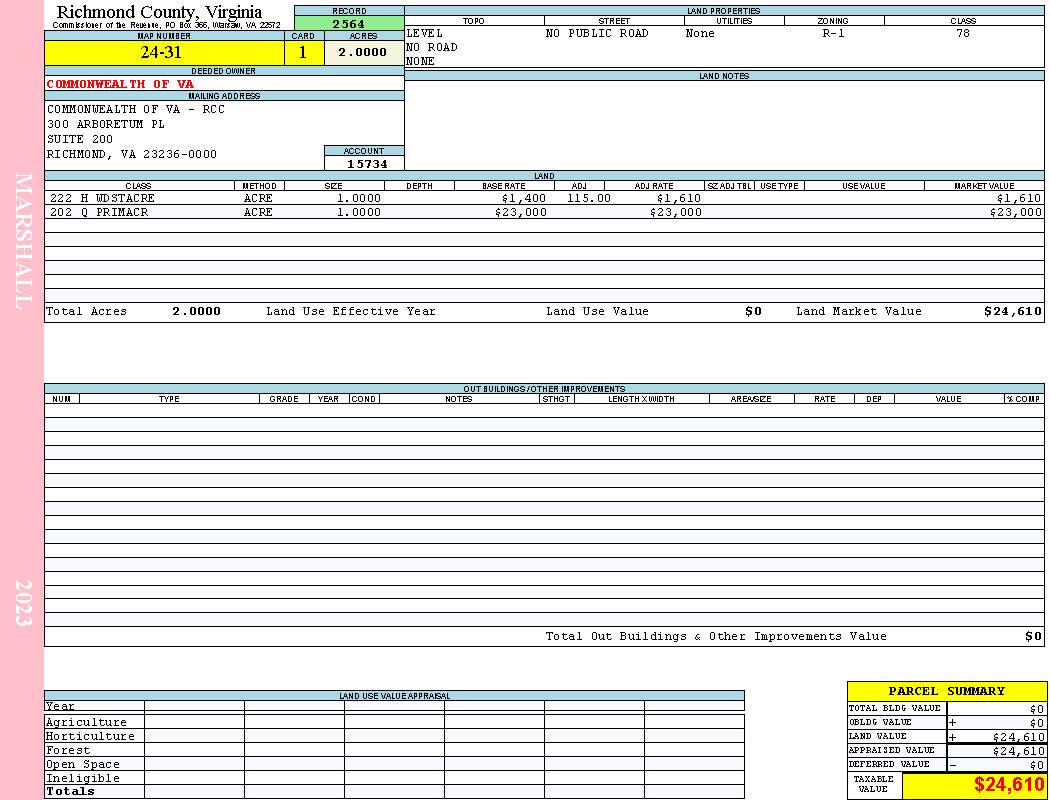Click the PARCEL SUMMARY heading
Image resolution: width=1050 pixels, height=800 pixels.
click(x=947, y=691)
